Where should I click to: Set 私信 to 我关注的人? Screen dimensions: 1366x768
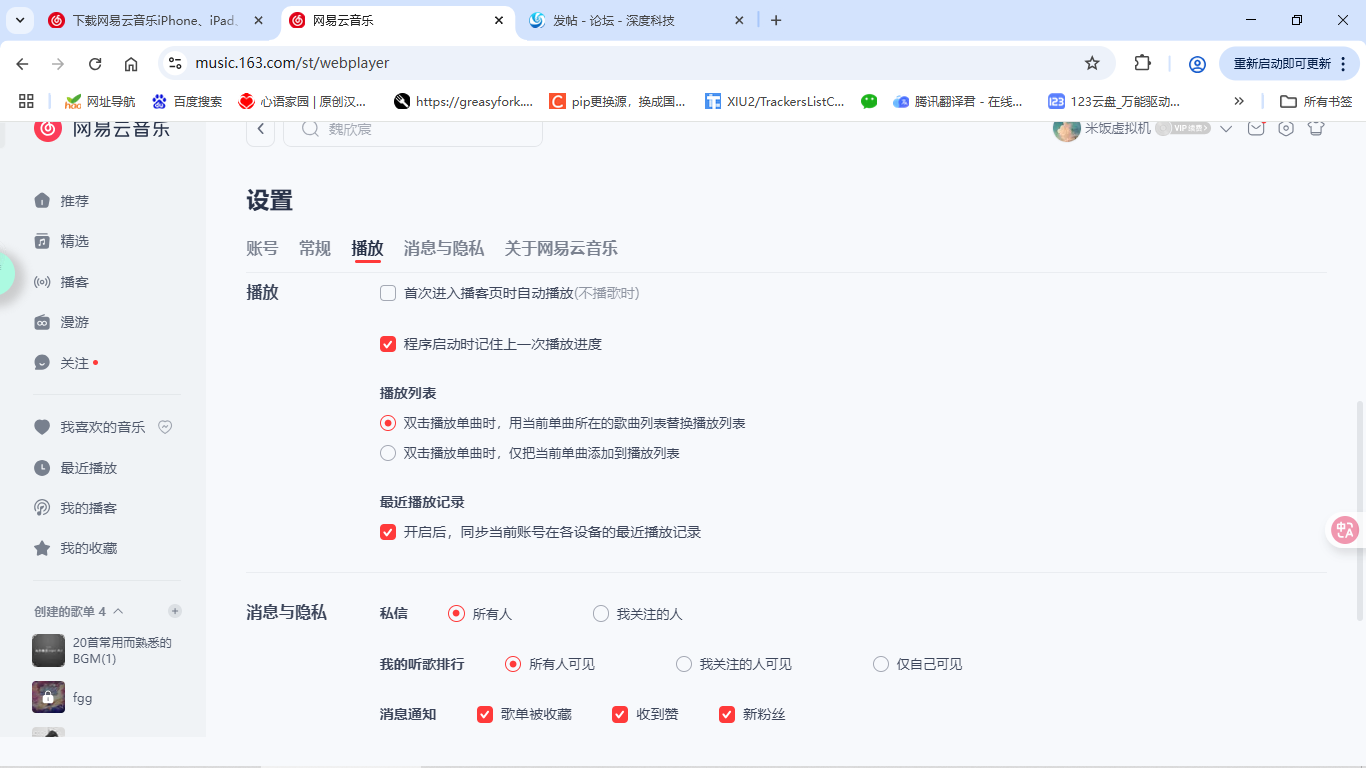click(x=601, y=614)
